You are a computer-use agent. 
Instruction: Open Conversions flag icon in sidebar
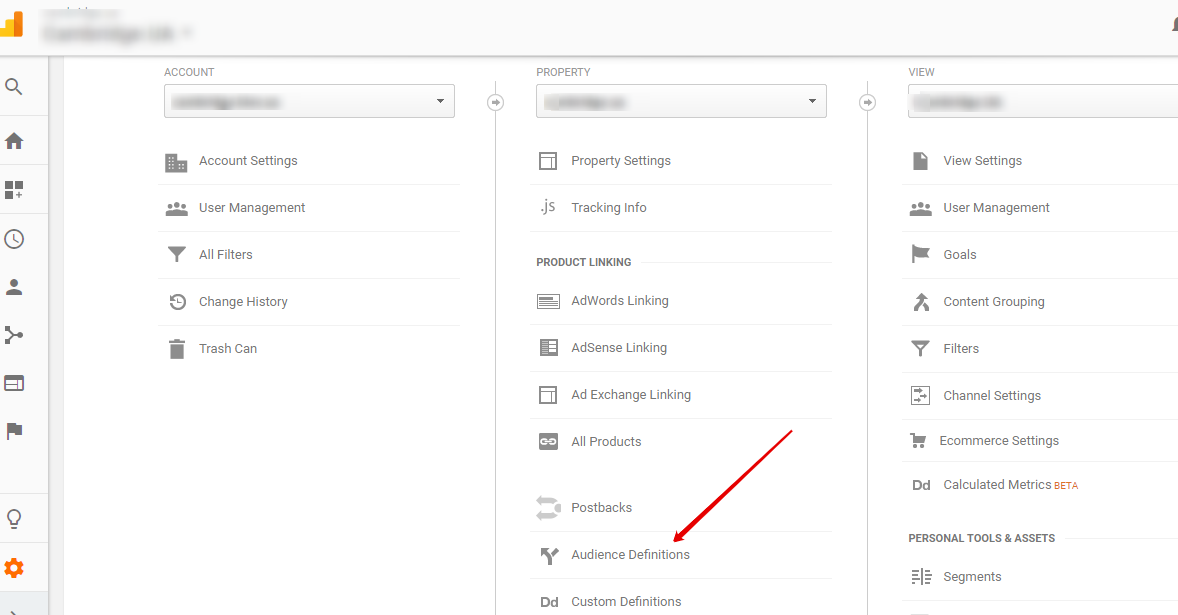14,431
